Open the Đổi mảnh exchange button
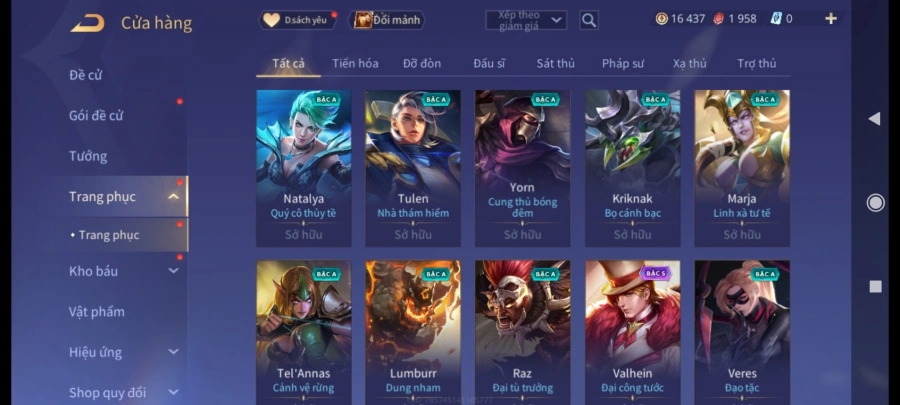Screen dimensions: 900x405 (387, 20)
